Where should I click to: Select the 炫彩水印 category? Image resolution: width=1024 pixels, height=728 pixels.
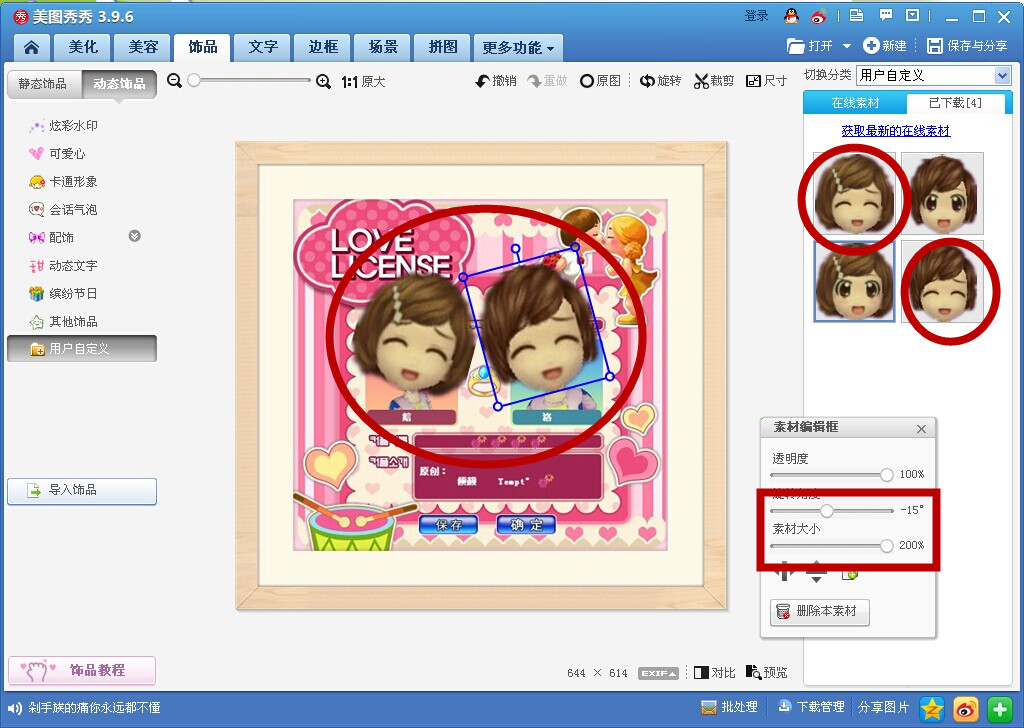pos(63,125)
